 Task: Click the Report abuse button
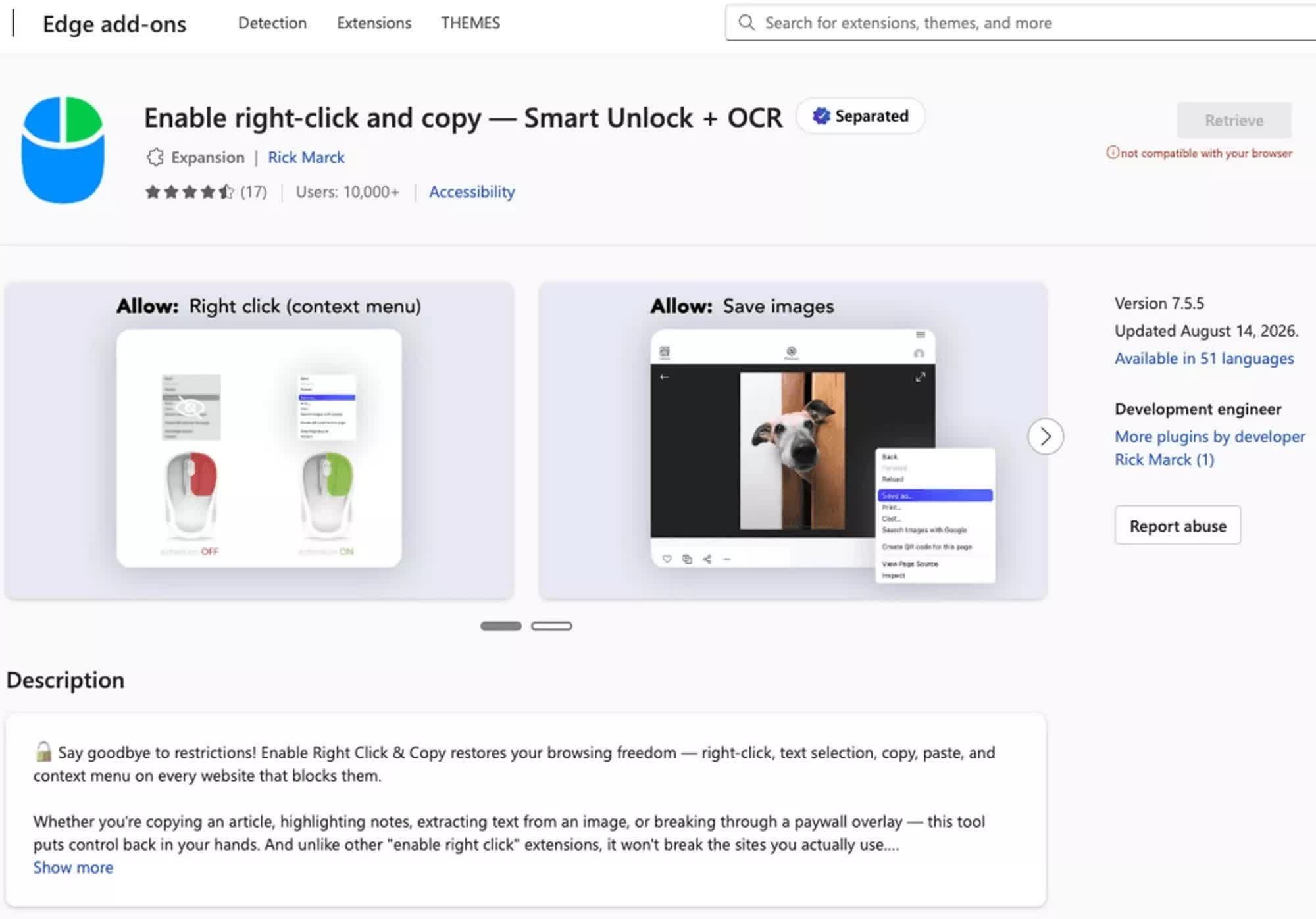[x=1178, y=525]
